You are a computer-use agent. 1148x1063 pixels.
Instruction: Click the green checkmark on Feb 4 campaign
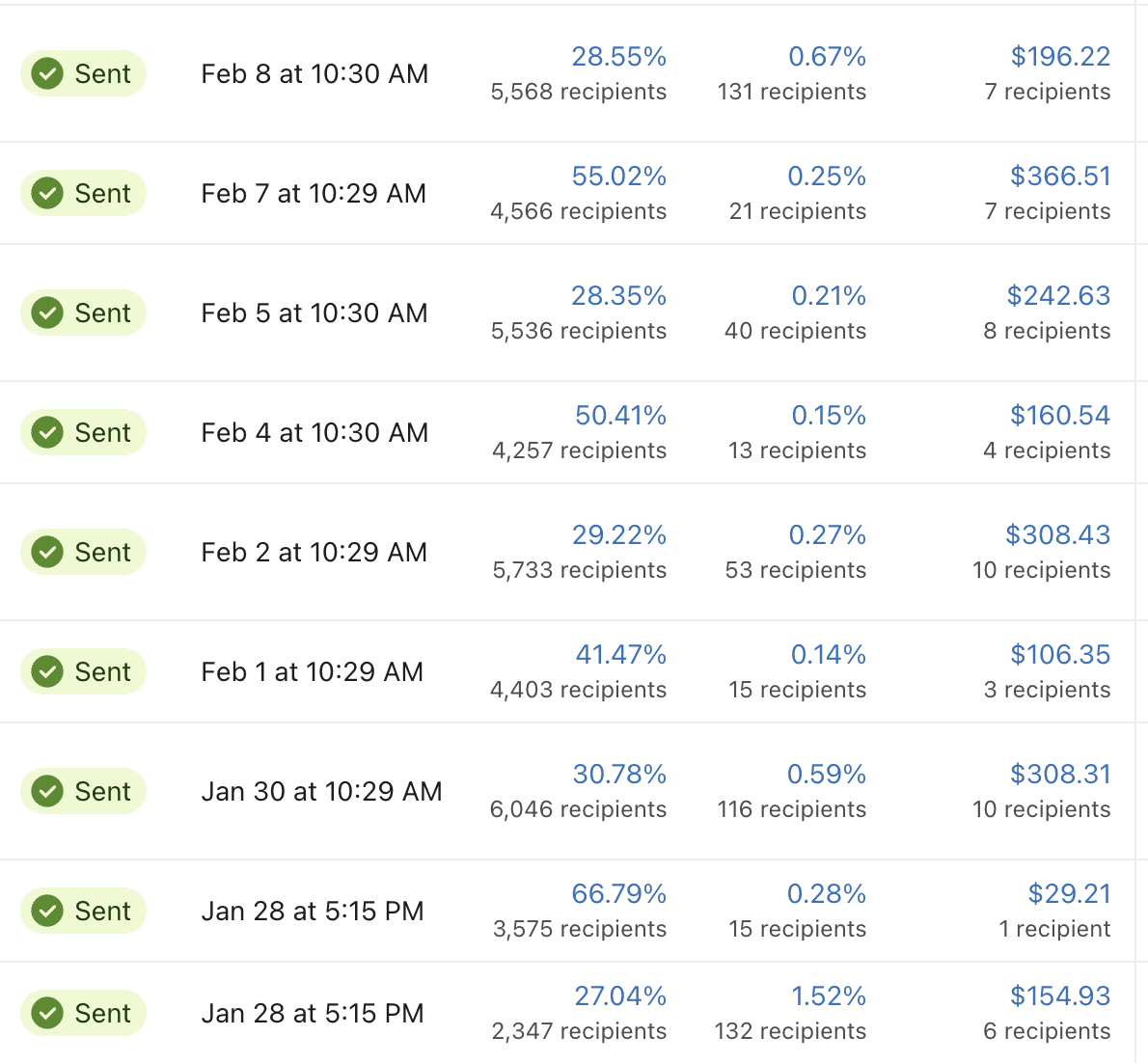coord(46,432)
